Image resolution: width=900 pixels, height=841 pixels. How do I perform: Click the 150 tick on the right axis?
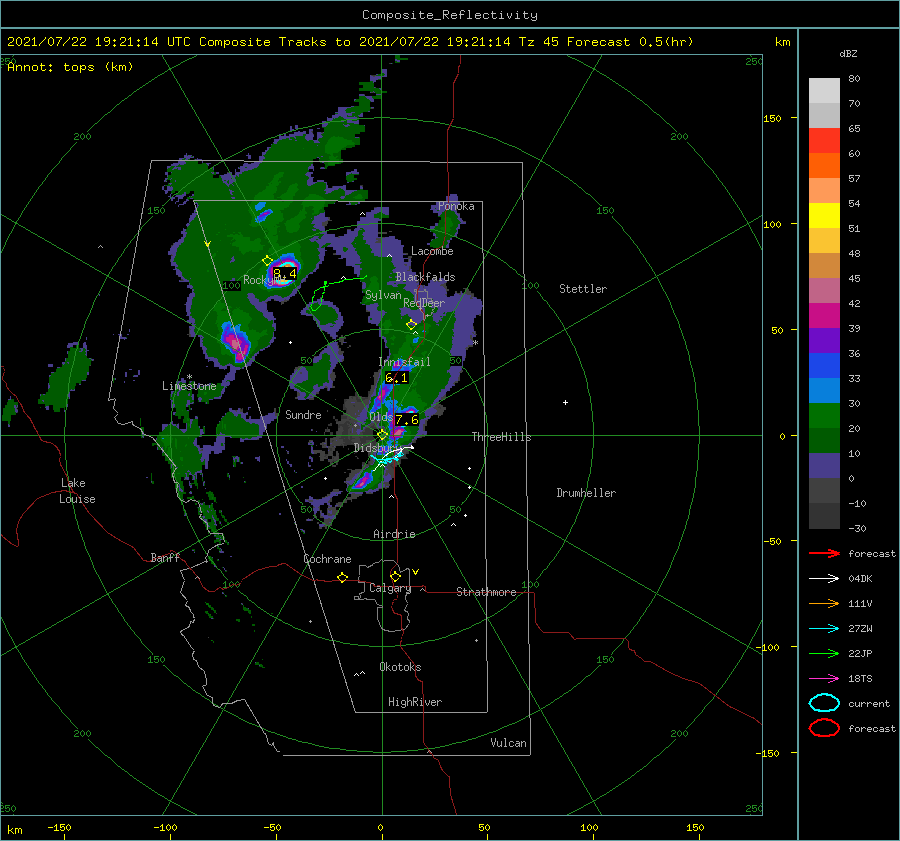pyautogui.click(x=772, y=118)
